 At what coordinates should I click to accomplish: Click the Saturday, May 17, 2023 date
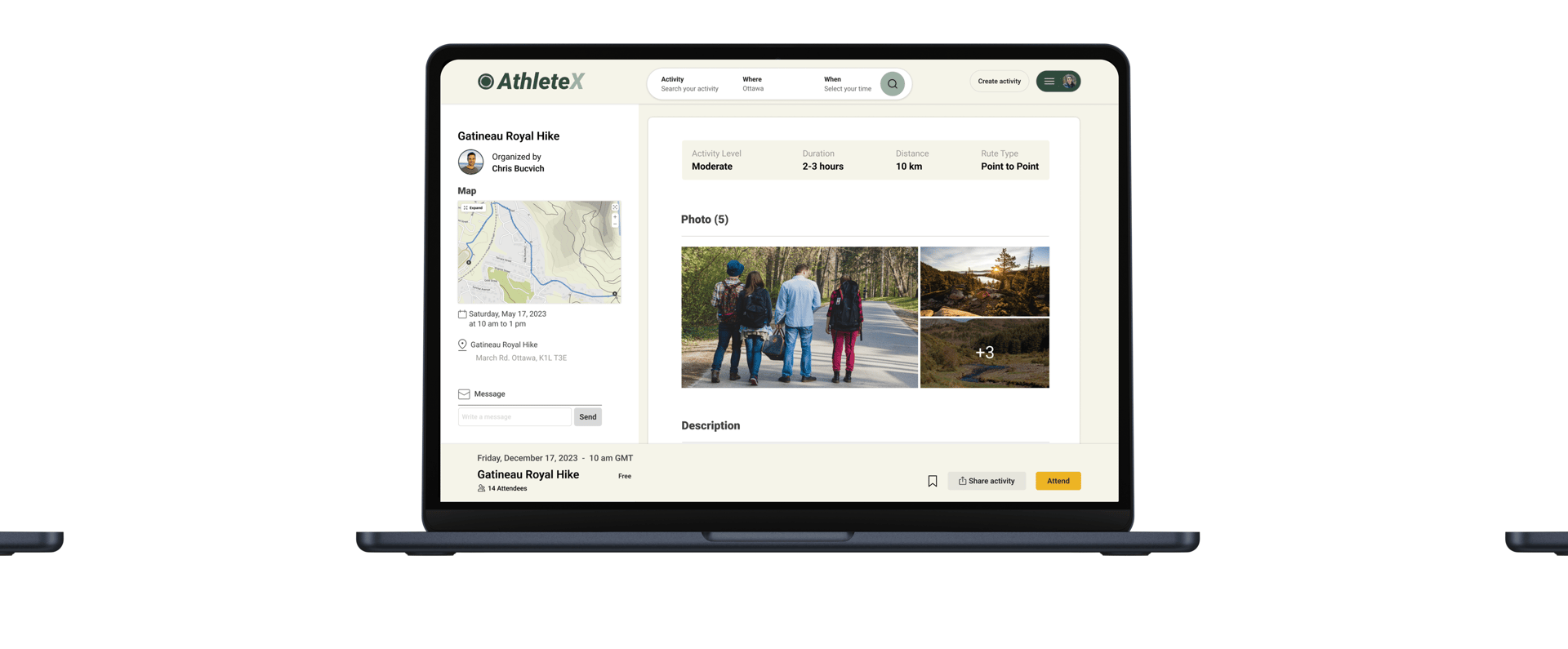pos(507,313)
